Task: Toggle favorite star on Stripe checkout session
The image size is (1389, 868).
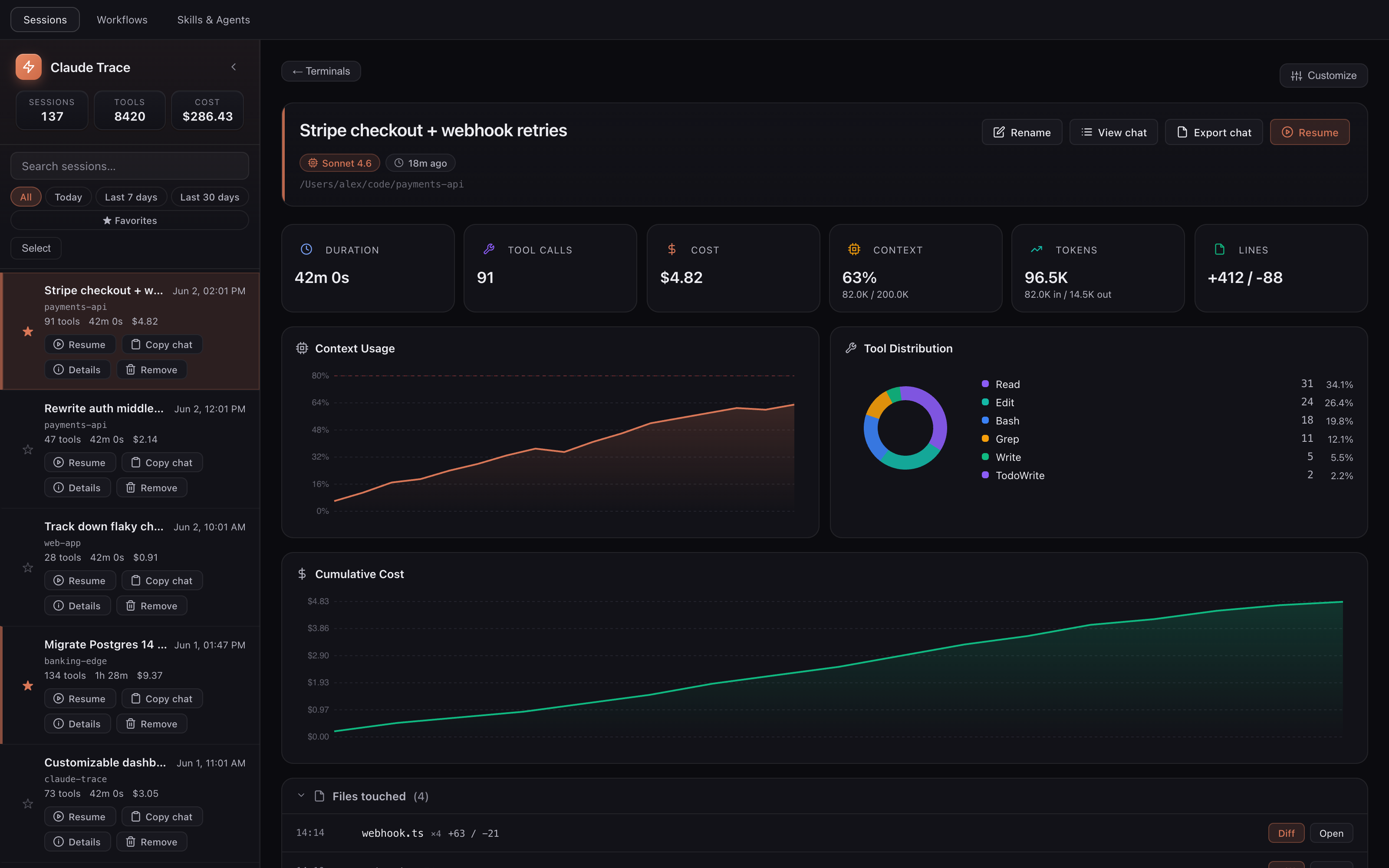Action: (27, 331)
